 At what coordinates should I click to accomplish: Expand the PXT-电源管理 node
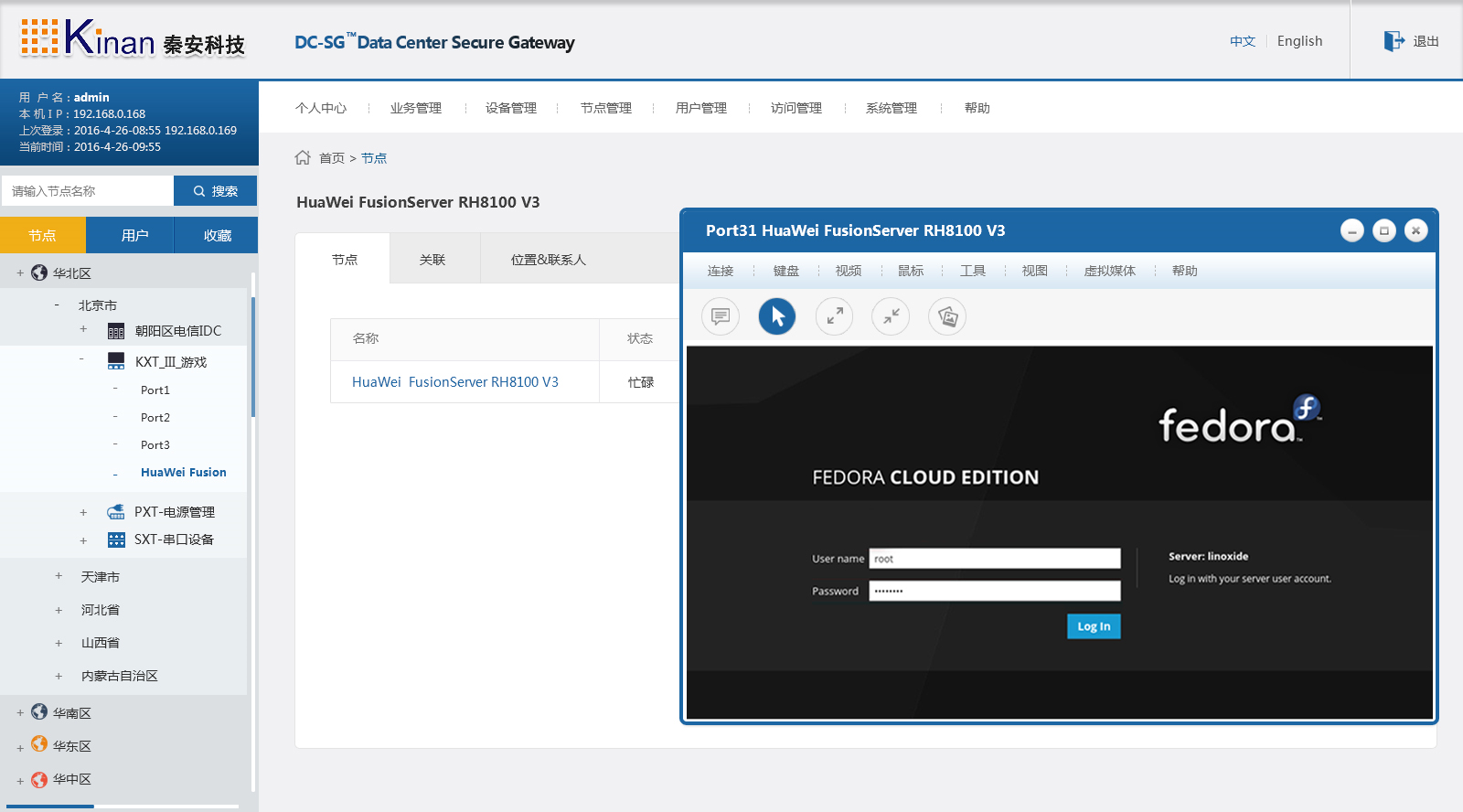[x=83, y=512]
